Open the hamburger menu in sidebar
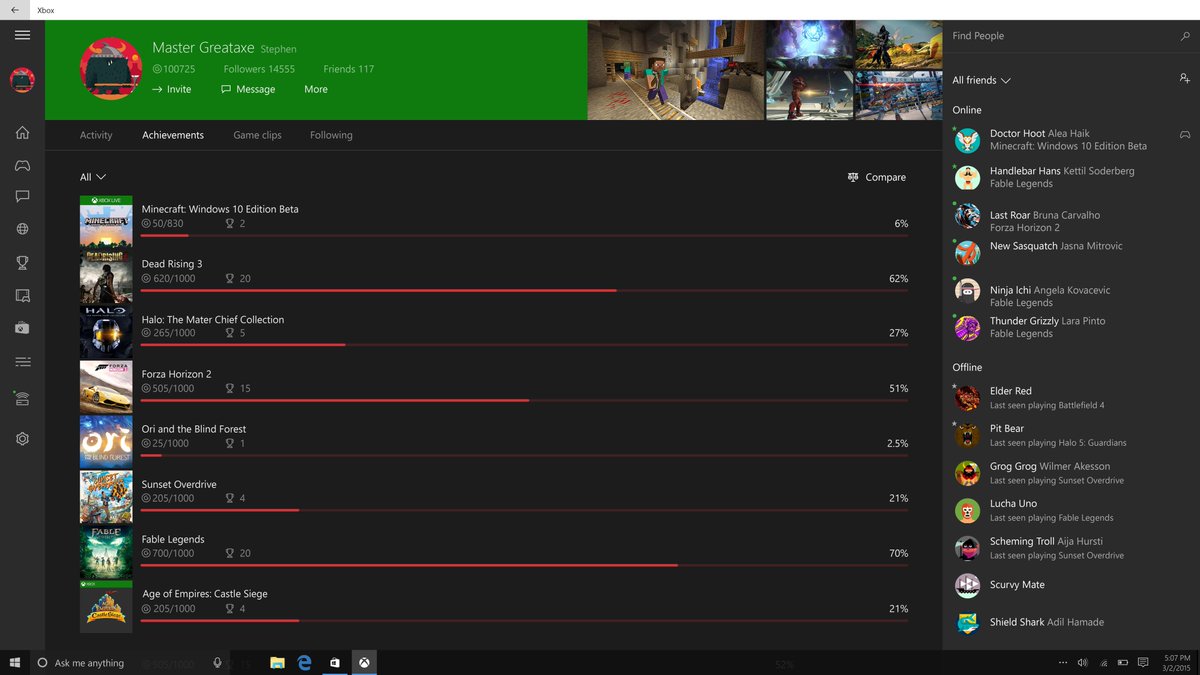Image resolution: width=1200 pixels, height=675 pixels. click(x=22, y=35)
